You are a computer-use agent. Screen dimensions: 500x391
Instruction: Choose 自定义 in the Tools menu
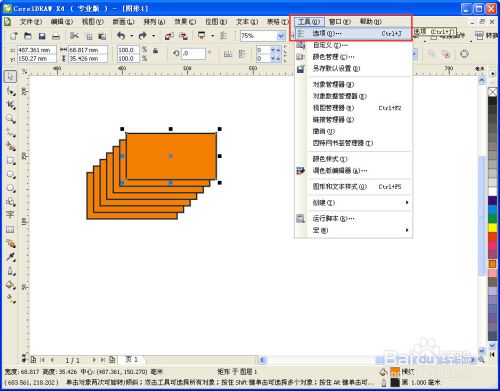click(353, 45)
